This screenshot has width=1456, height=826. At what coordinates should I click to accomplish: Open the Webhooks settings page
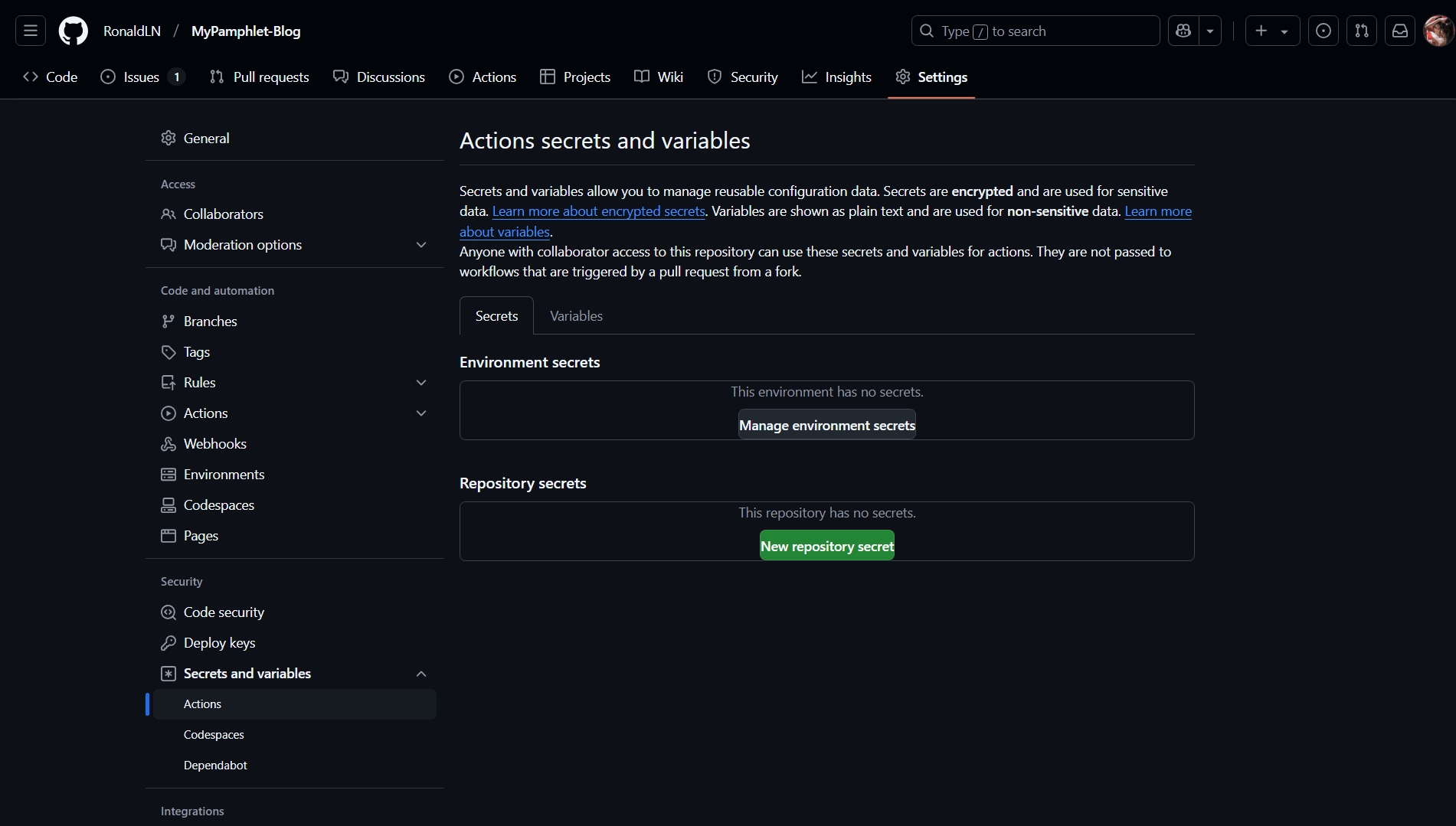tap(214, 444)
